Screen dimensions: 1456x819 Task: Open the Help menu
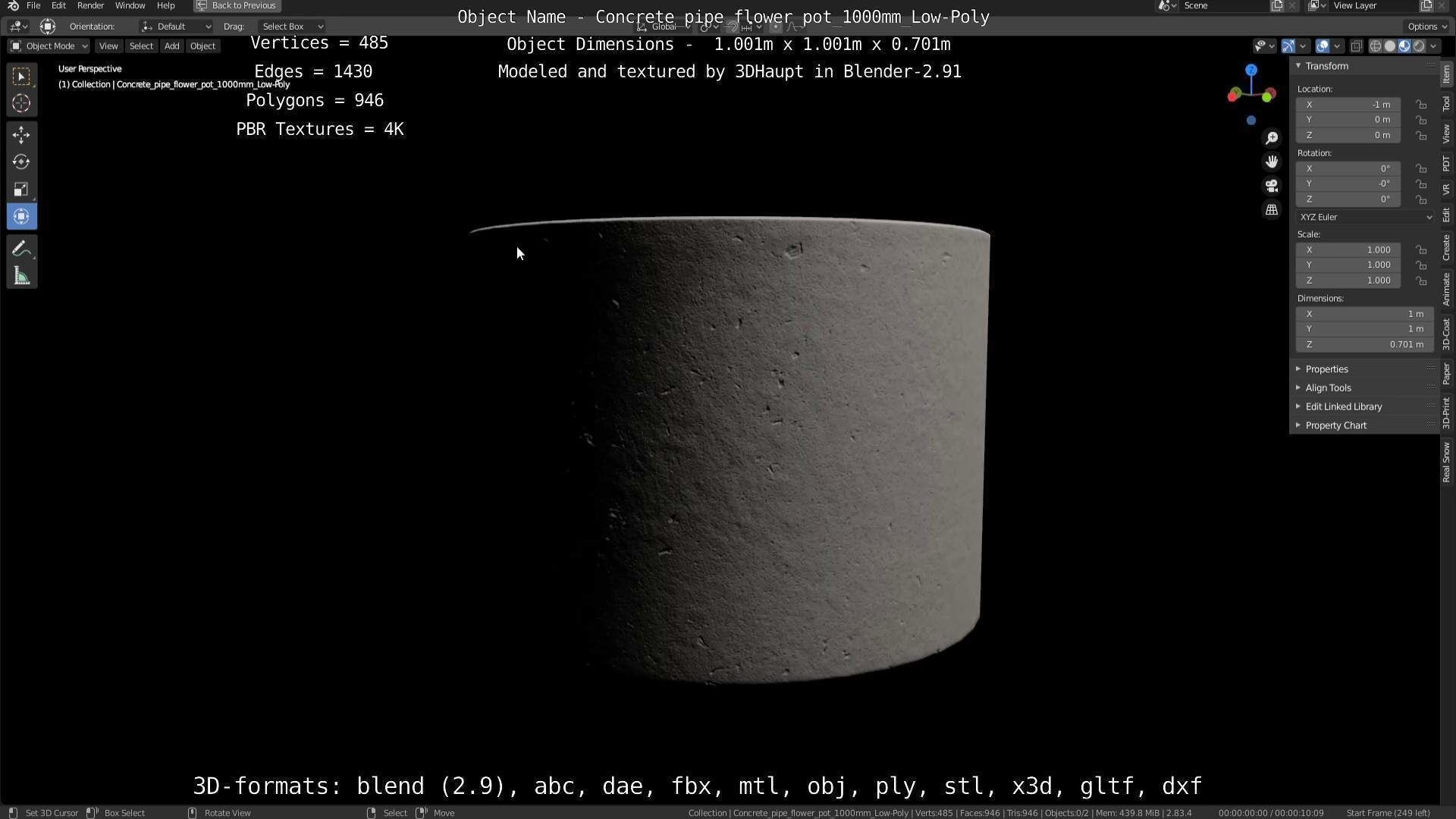pyautogui.click(x=165, y=5)
